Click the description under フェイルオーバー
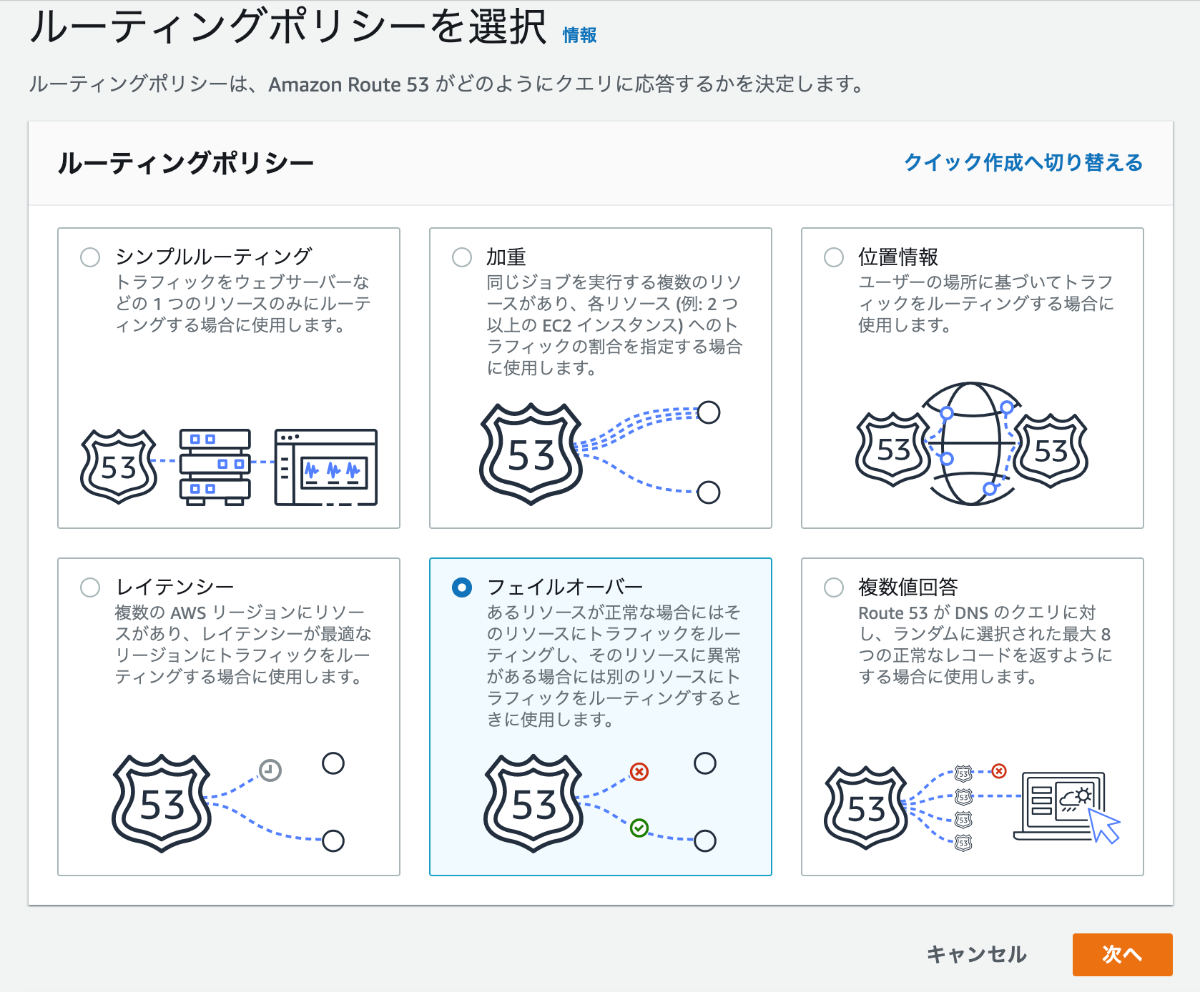The height and width of the screenshot is (992, 1200). (x=614, y=666)
